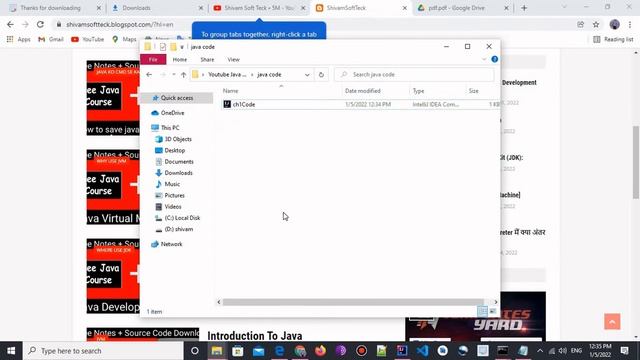This screenshot has width=640, height=360.
Task: Switch to Downloads Chrome tab
Action: (x=157, y=8)
